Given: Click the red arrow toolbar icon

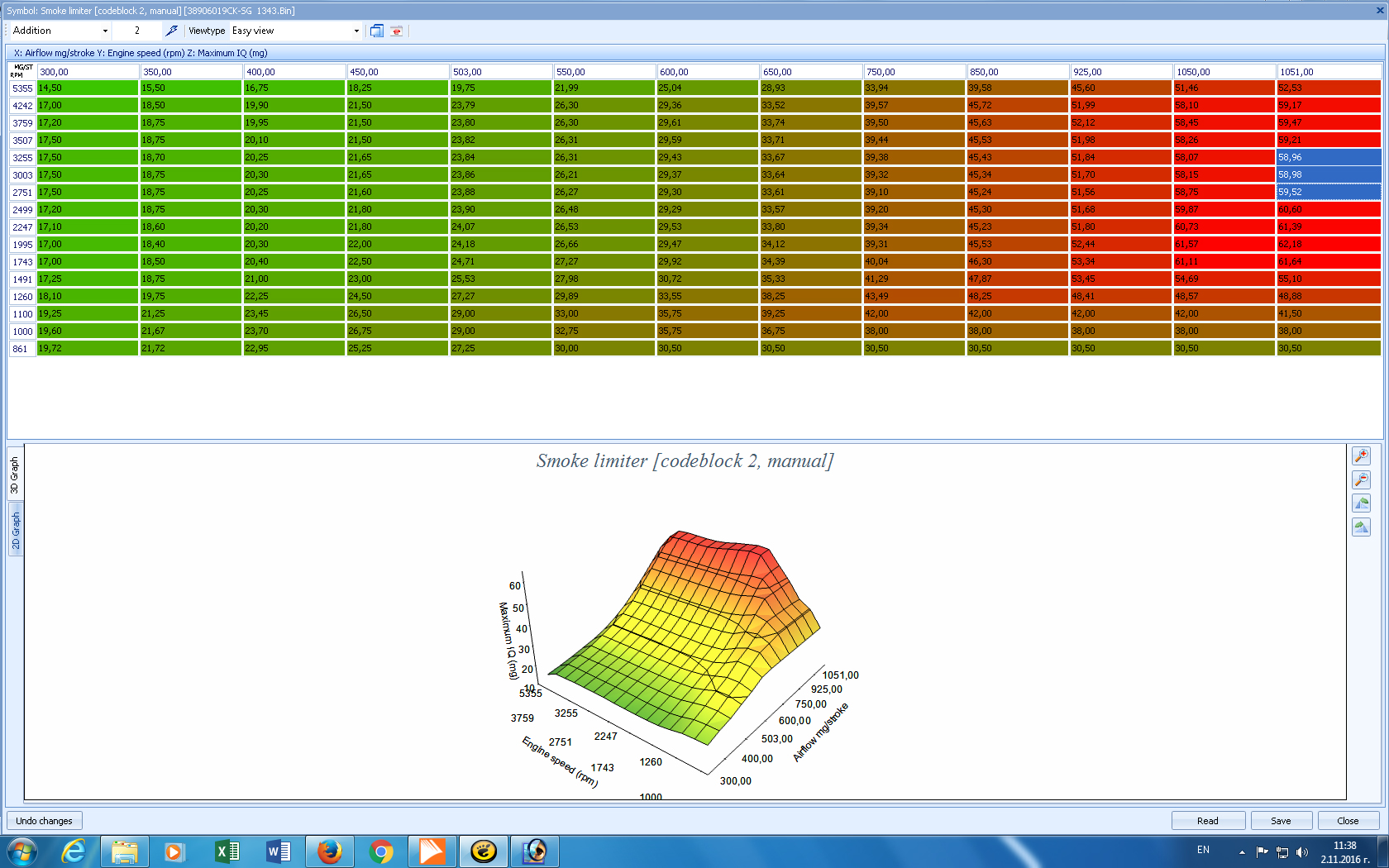Looking at the screenshot, I should 397,31.
